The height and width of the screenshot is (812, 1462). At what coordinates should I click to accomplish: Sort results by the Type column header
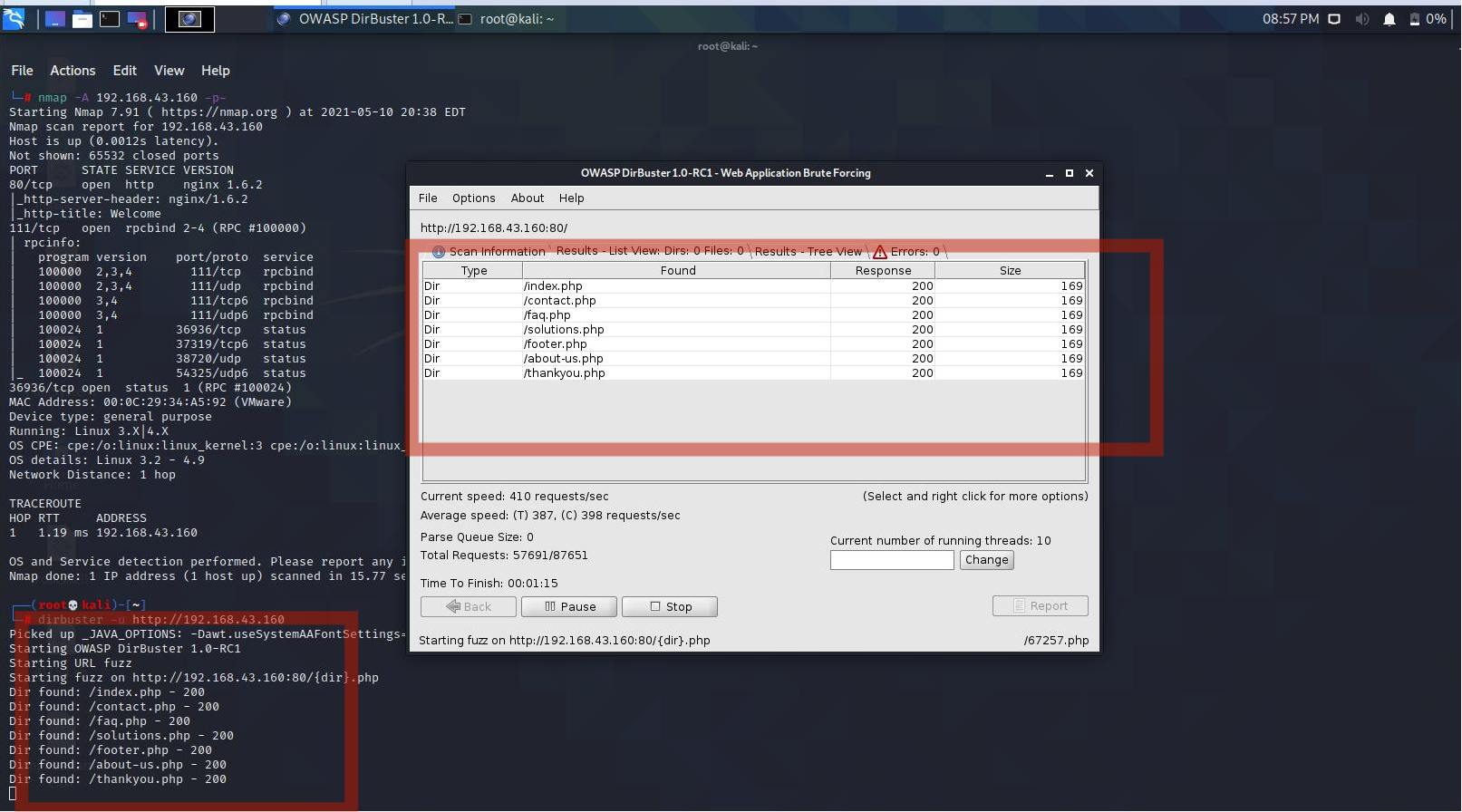pyautogui.click(x=473, y=271)
